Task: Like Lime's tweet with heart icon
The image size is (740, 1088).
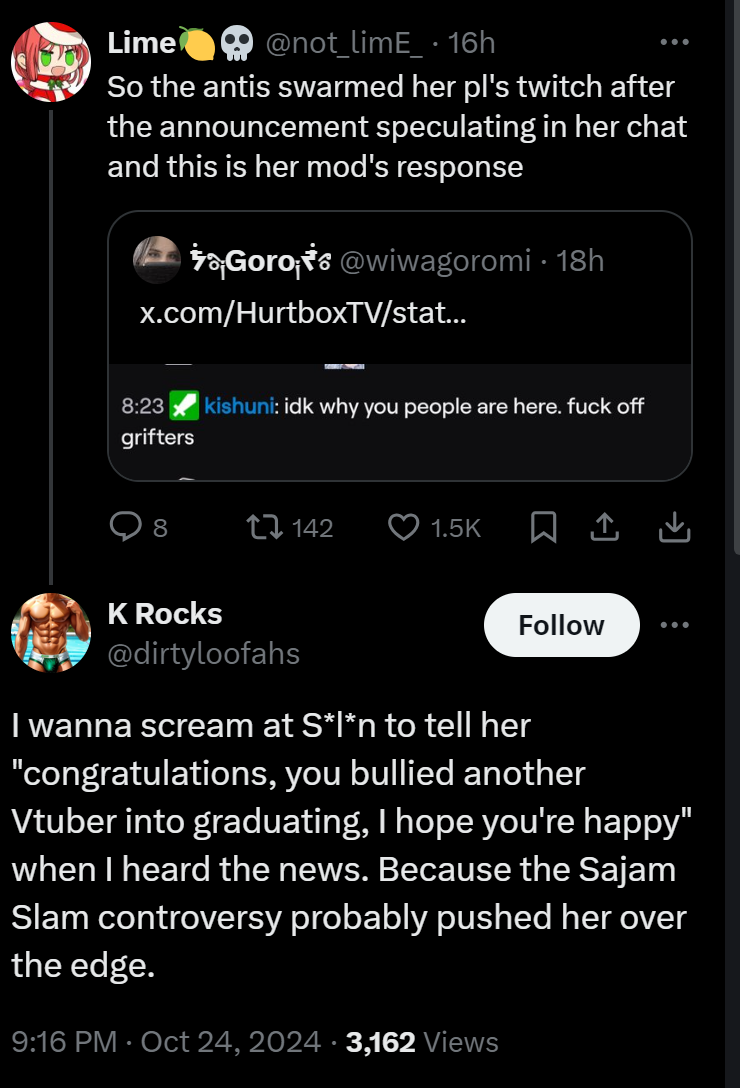Action: point(403,527)
